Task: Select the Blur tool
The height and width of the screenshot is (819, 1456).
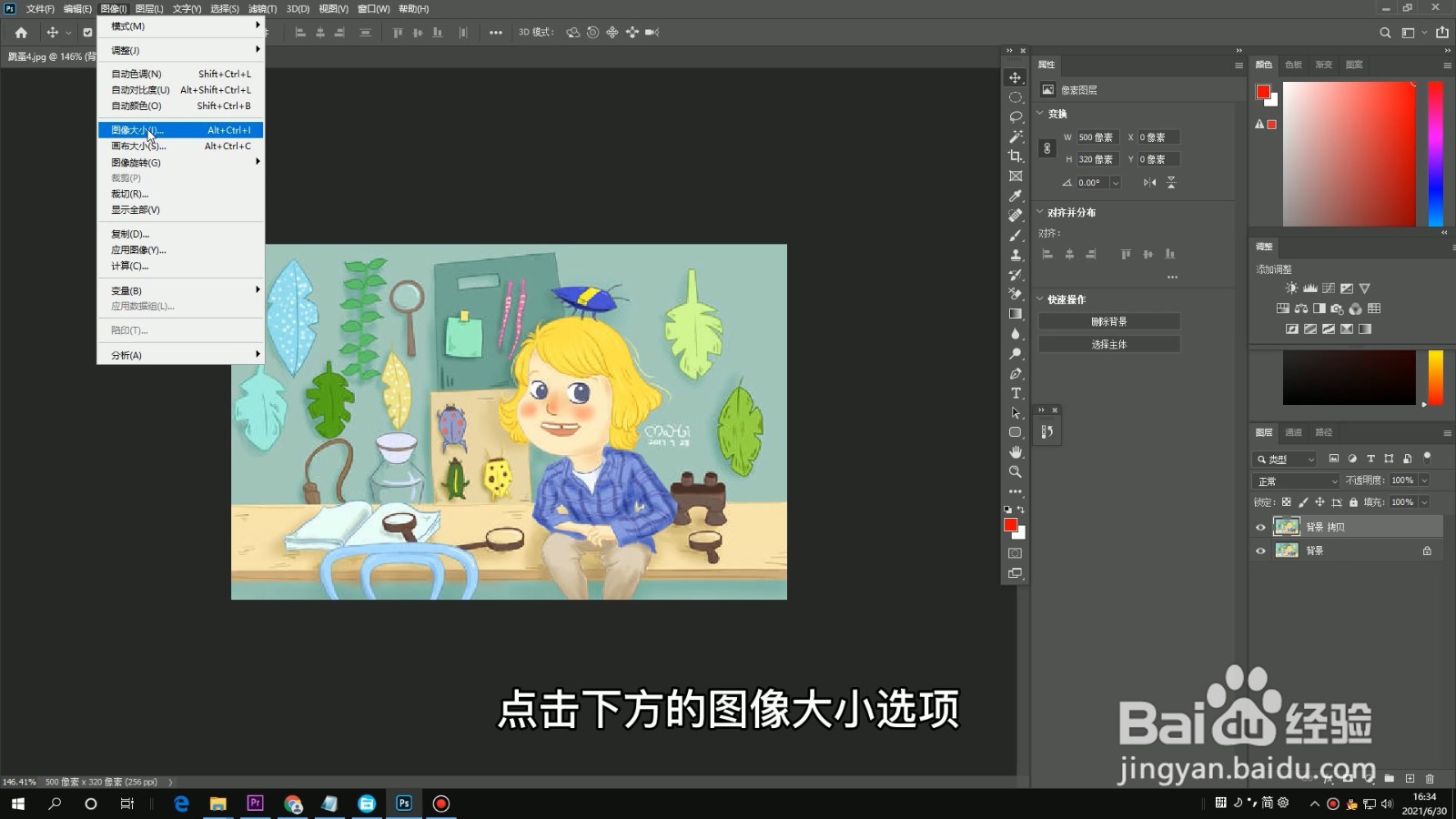Action: tap(1016, 334)
